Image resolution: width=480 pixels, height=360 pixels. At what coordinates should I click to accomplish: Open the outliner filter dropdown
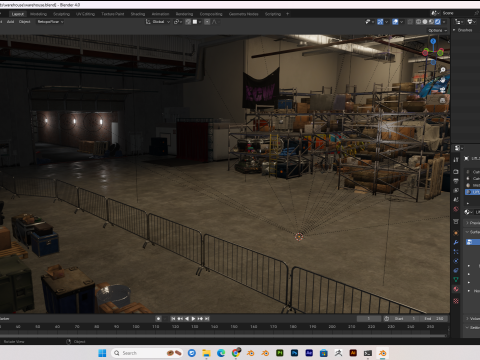point(471,22)
